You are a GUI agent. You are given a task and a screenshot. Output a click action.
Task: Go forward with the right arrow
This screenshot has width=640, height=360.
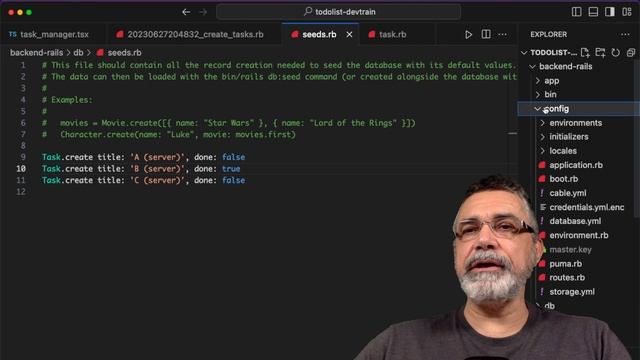[x=203, y=12]
